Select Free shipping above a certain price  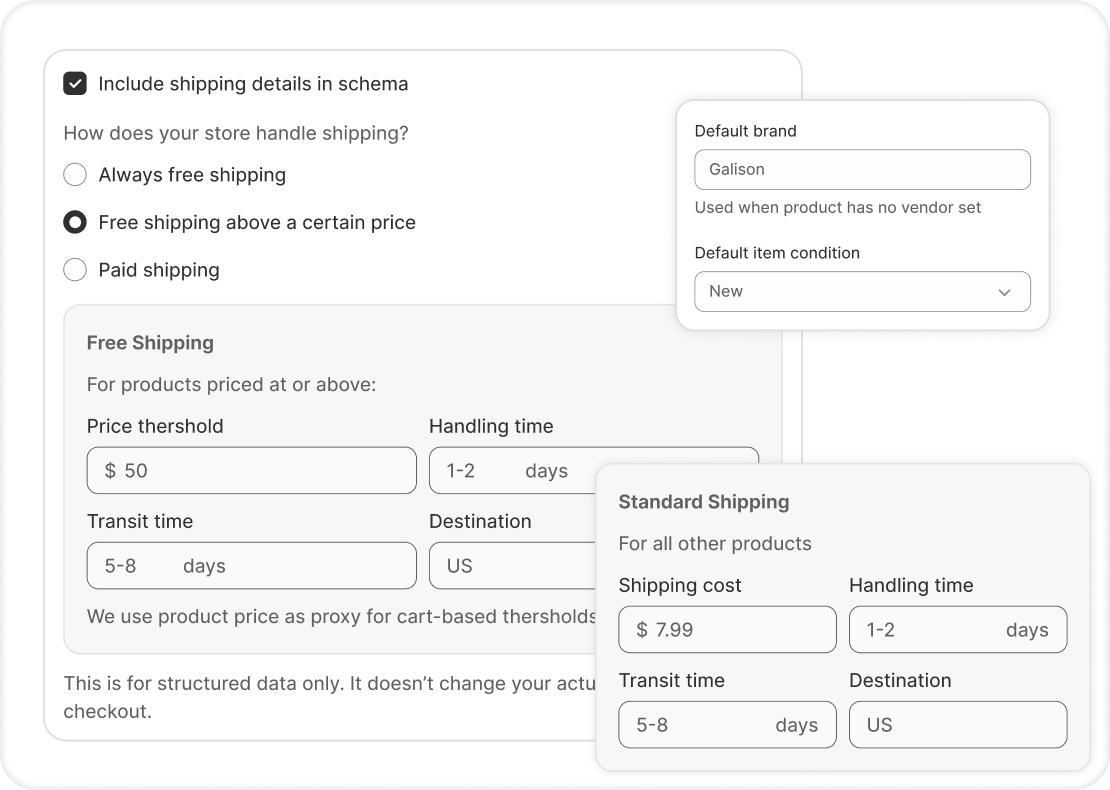pyautogui.click(x=75, y=222)
